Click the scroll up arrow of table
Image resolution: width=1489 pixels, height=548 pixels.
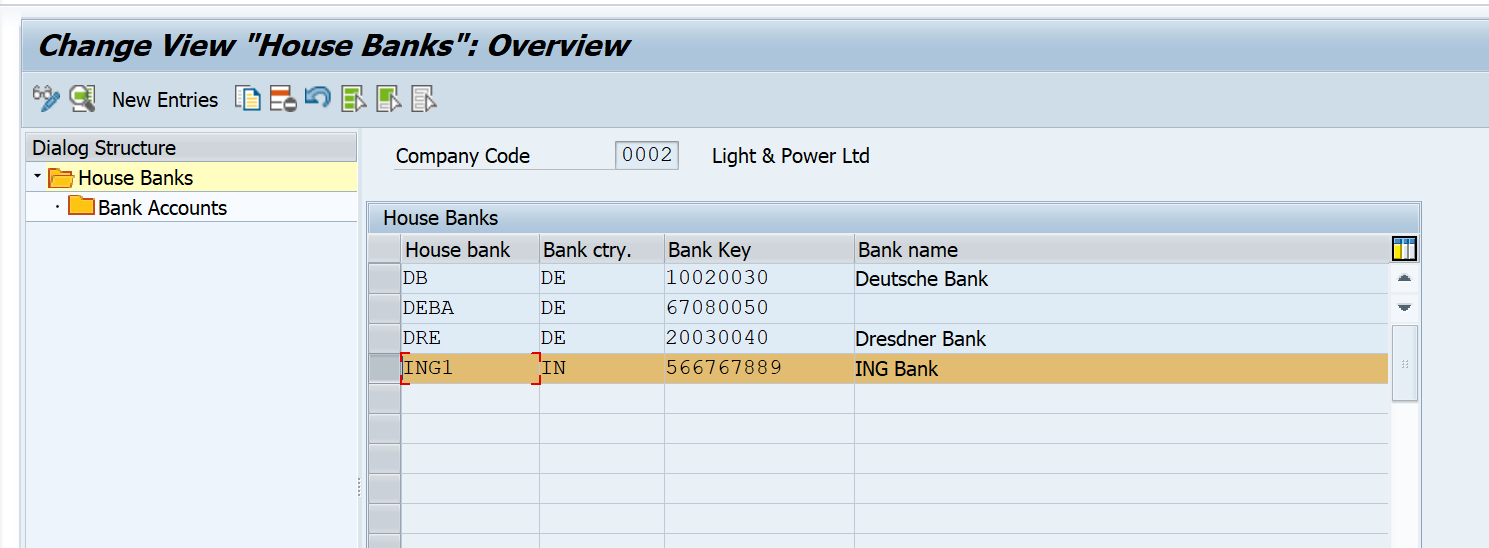(x=1404, y=278)
